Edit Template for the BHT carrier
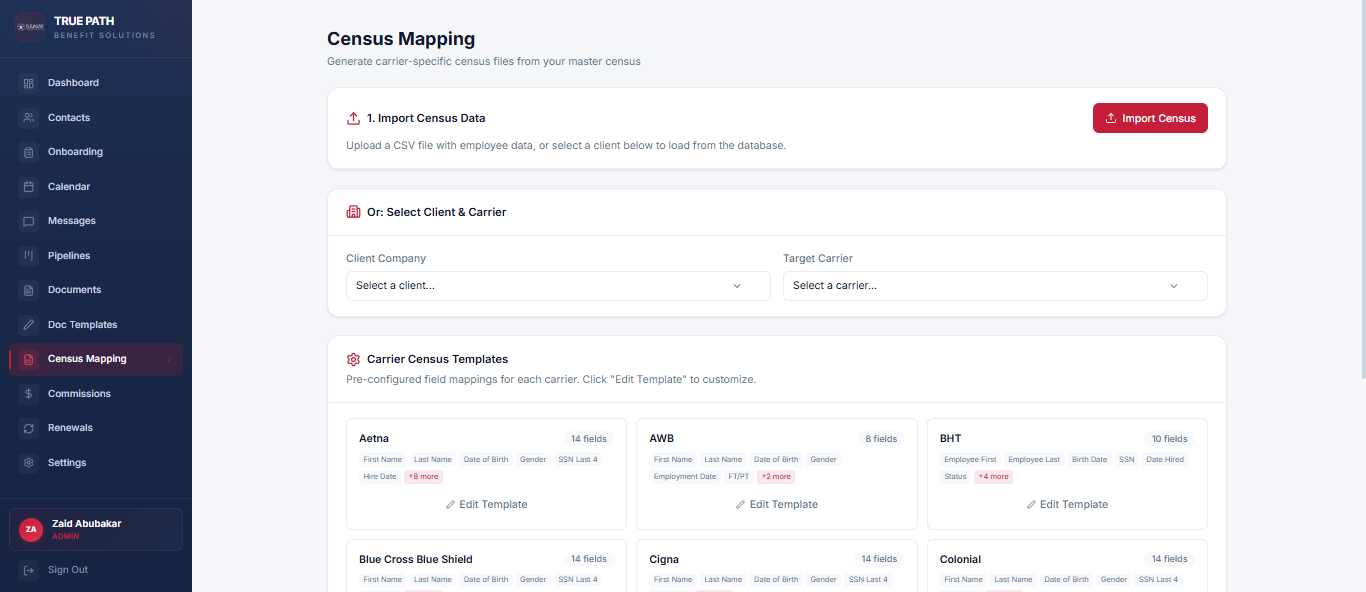This screenshot has width=1366, height=592. pyautogui.click(x=1067, y=505)
